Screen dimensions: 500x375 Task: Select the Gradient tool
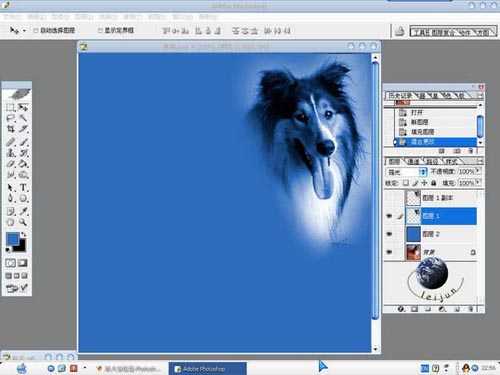coord(23,164)
